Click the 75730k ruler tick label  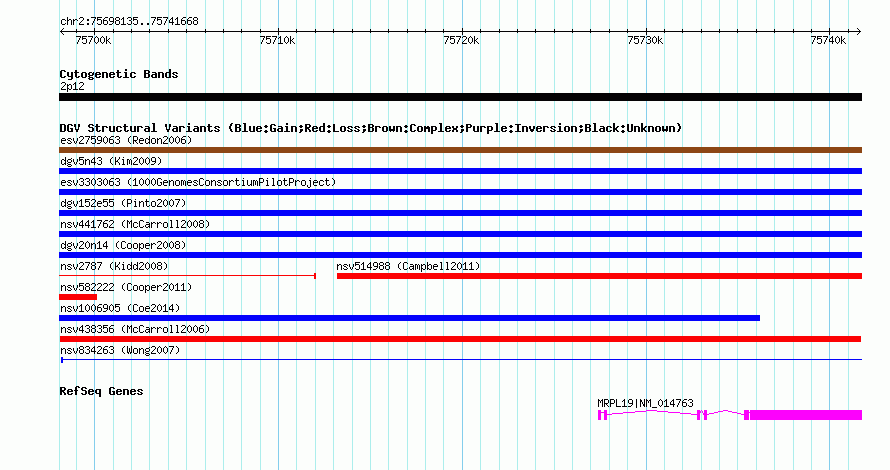click(645, 40)
